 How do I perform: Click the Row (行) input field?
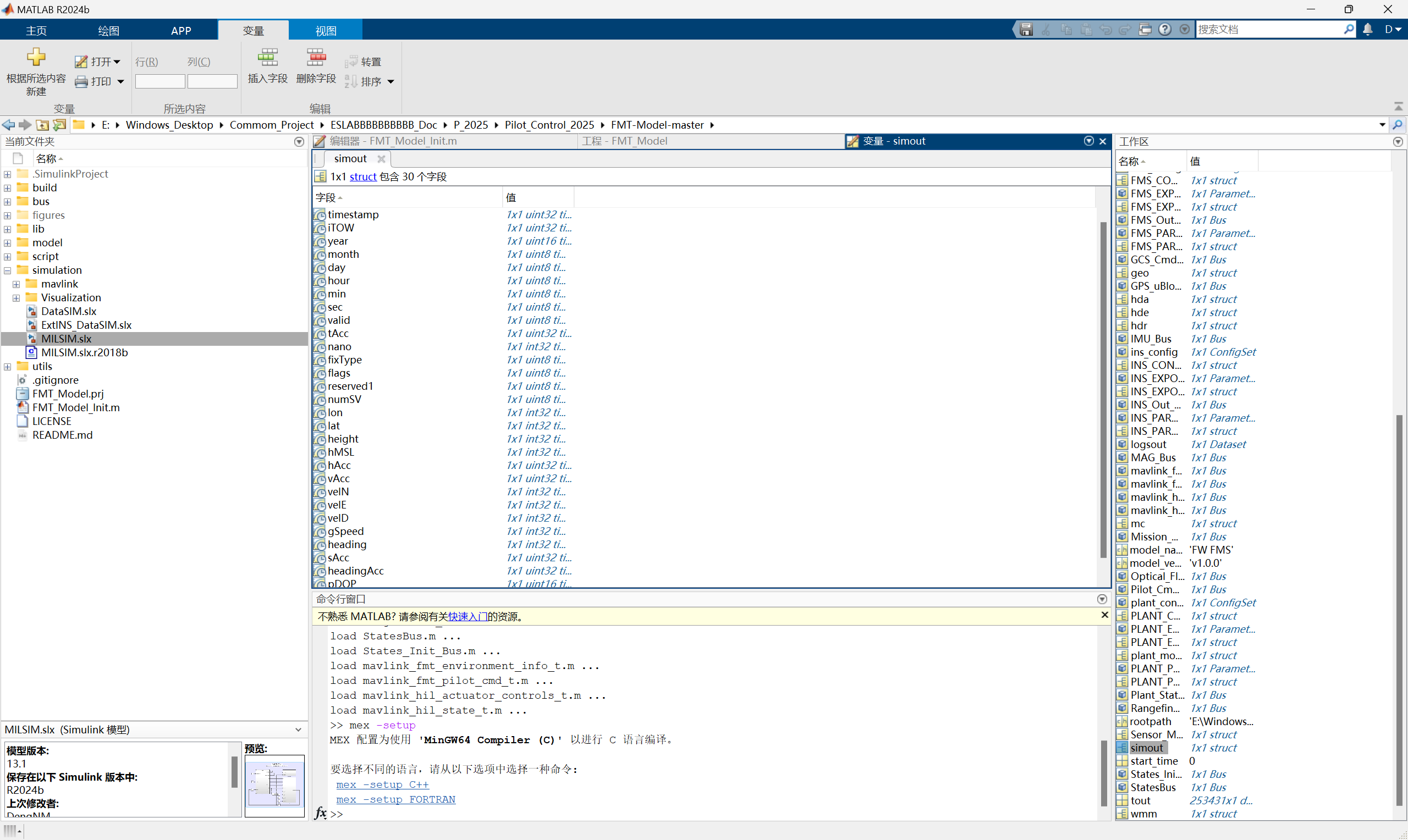pyautogui.click(x=160, y=81)
